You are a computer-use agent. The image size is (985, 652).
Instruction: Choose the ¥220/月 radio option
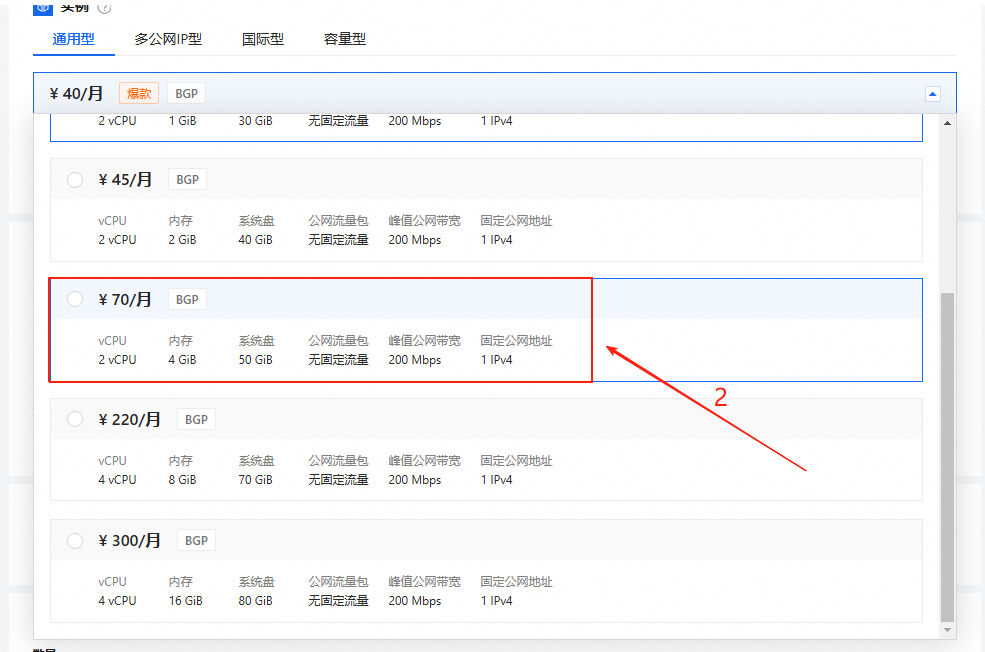(x=75, y=420)
